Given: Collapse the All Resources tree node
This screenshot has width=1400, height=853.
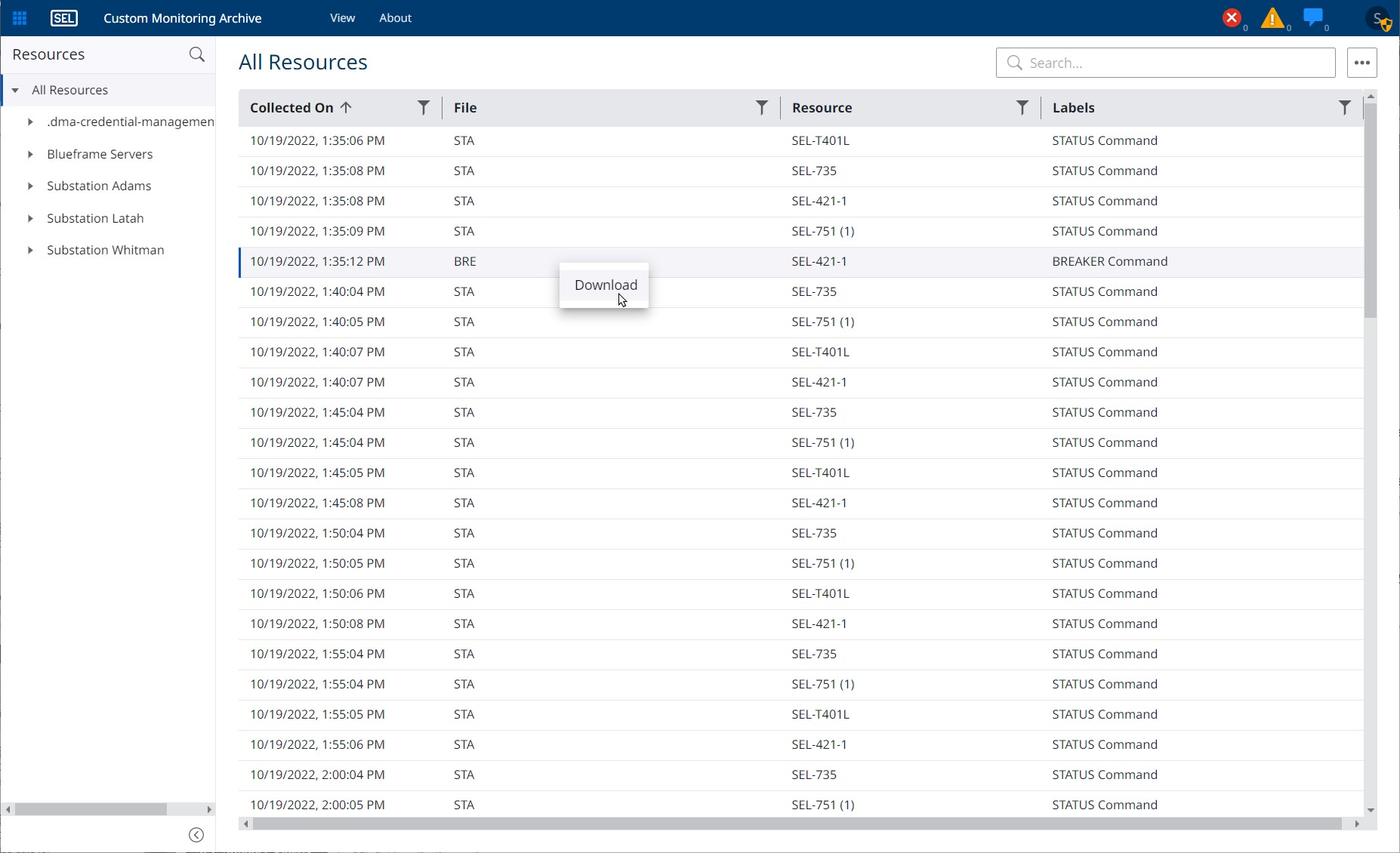Looking at the screenshot, I should 15,91.
